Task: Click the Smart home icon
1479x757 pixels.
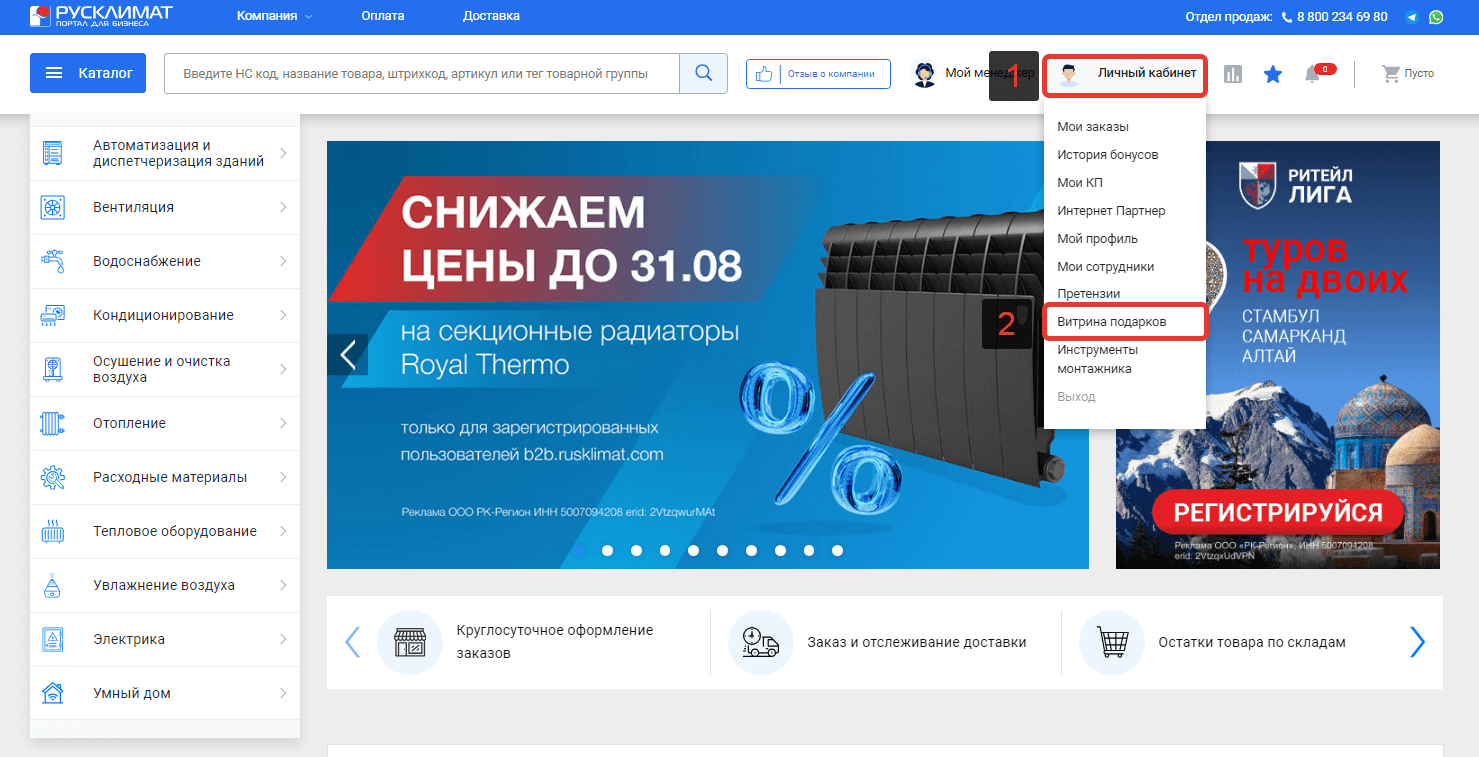Action: pyautogui.click(x=53, y=693)
